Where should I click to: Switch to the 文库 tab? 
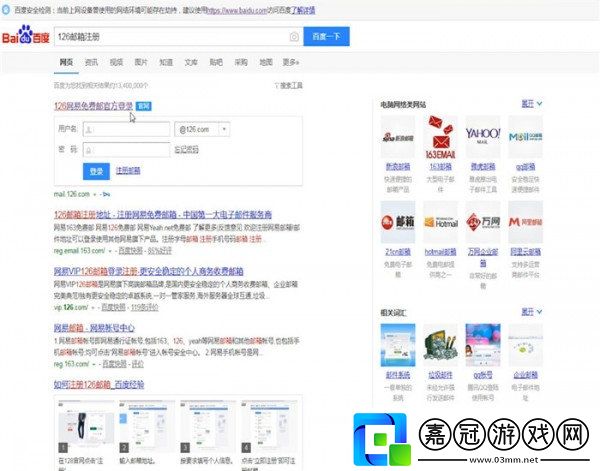coord(191,62)
